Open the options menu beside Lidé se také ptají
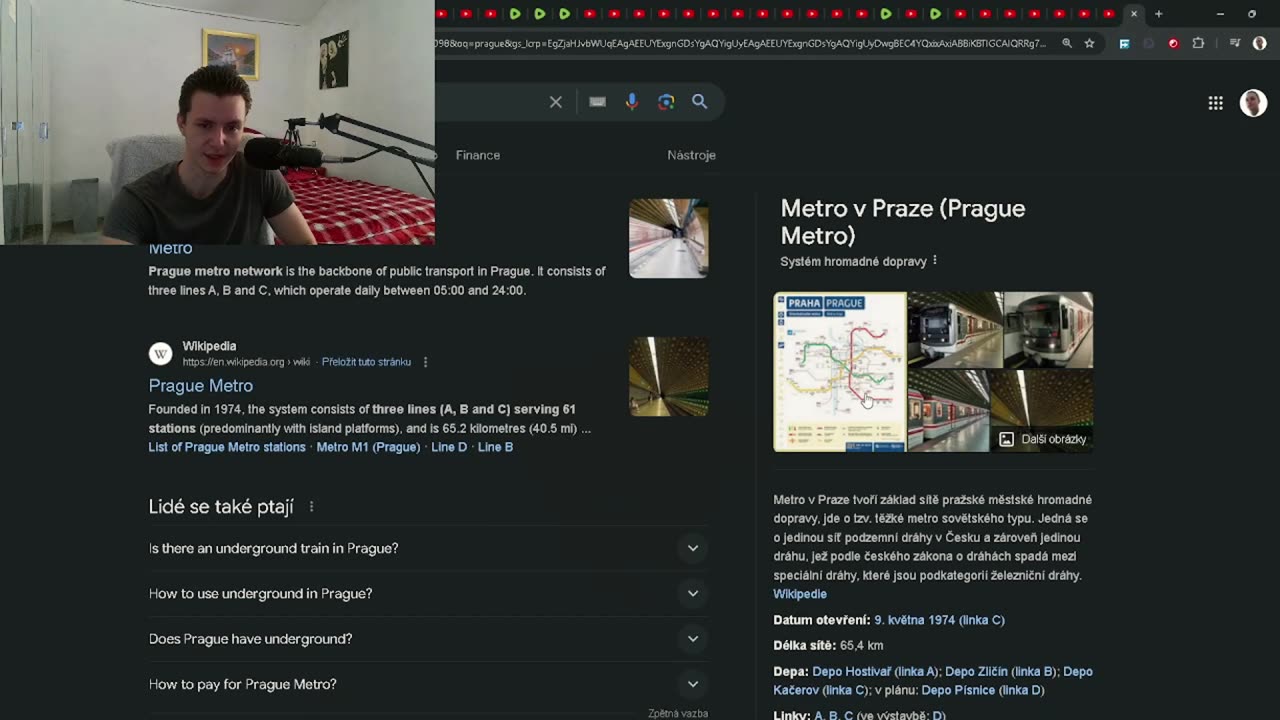The height and width of the screenshot is (720, 1280). (x=311, y=507)
